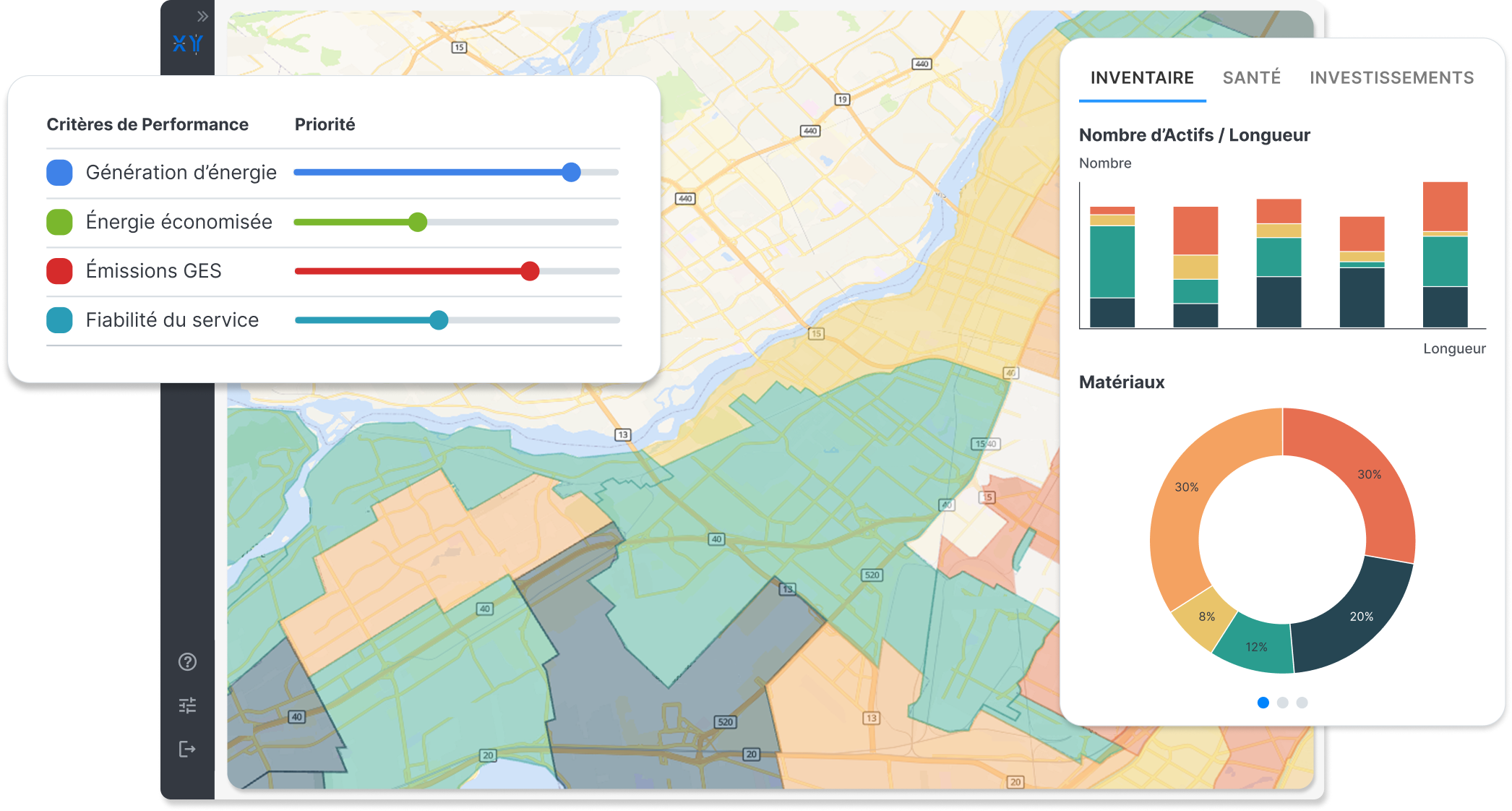
Task: Open the INVESTISSEMENTS tab
Action: [x=1391, y=77]
